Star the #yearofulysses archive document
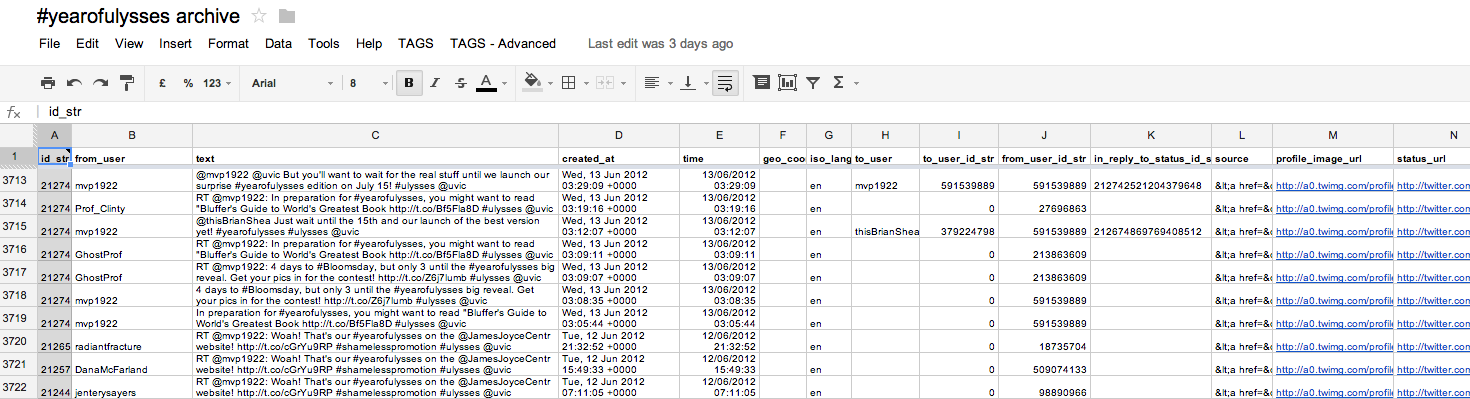1470x399 pixels. (x=259, y=16)
